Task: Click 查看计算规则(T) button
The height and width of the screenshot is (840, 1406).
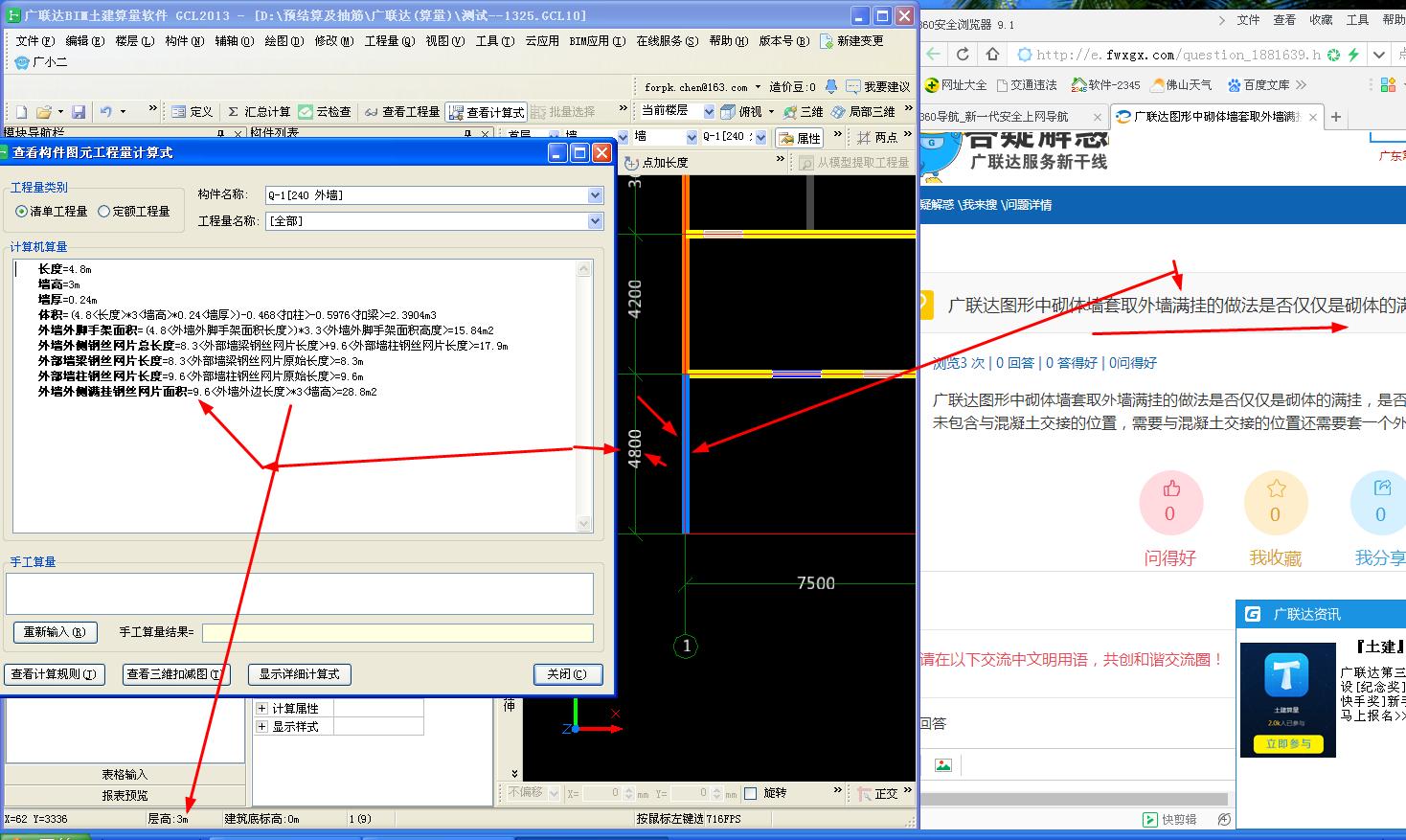Action: pyautogui.click(x=55, y=674)
